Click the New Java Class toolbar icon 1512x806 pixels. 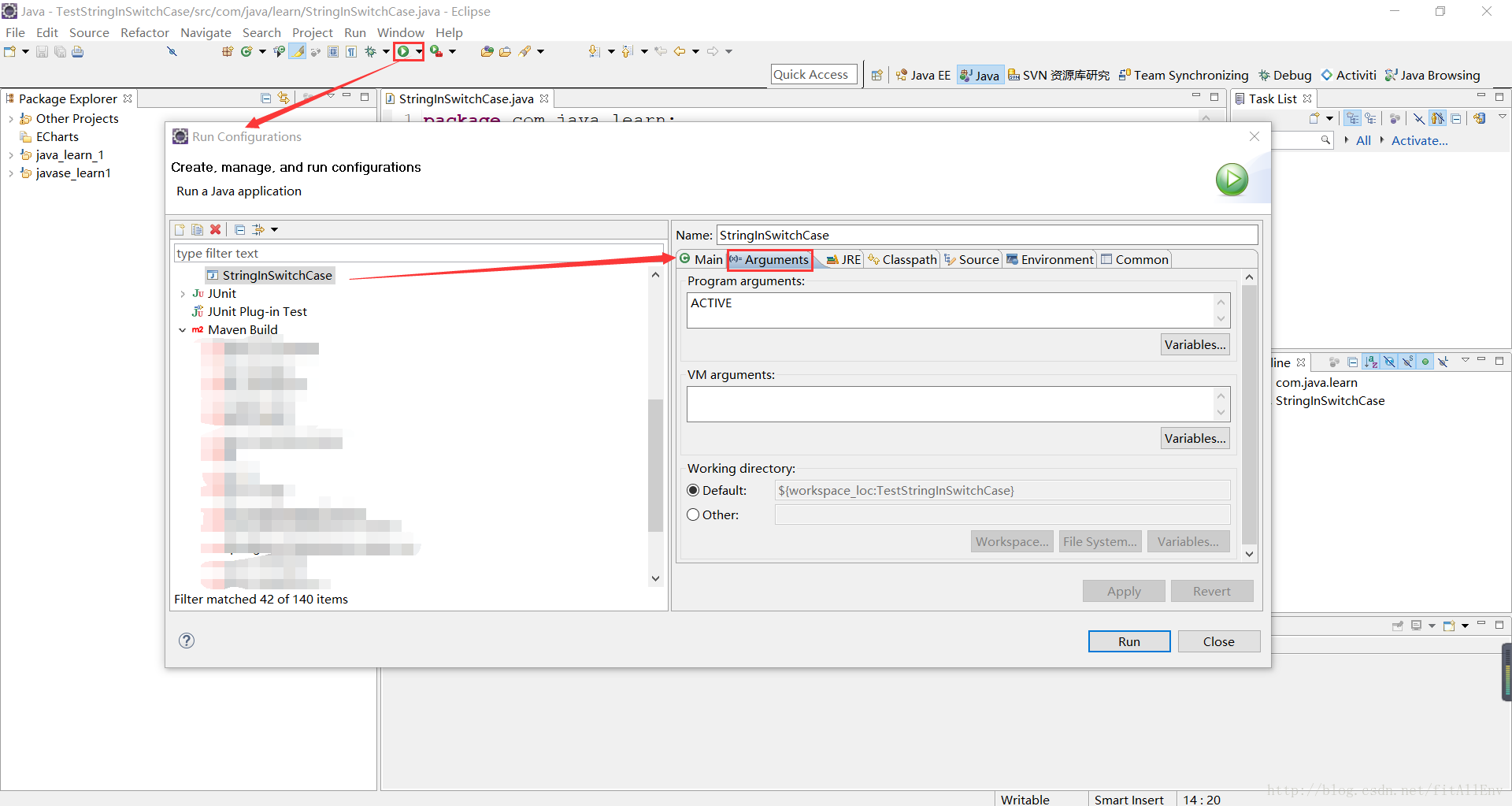coord(246,52)
